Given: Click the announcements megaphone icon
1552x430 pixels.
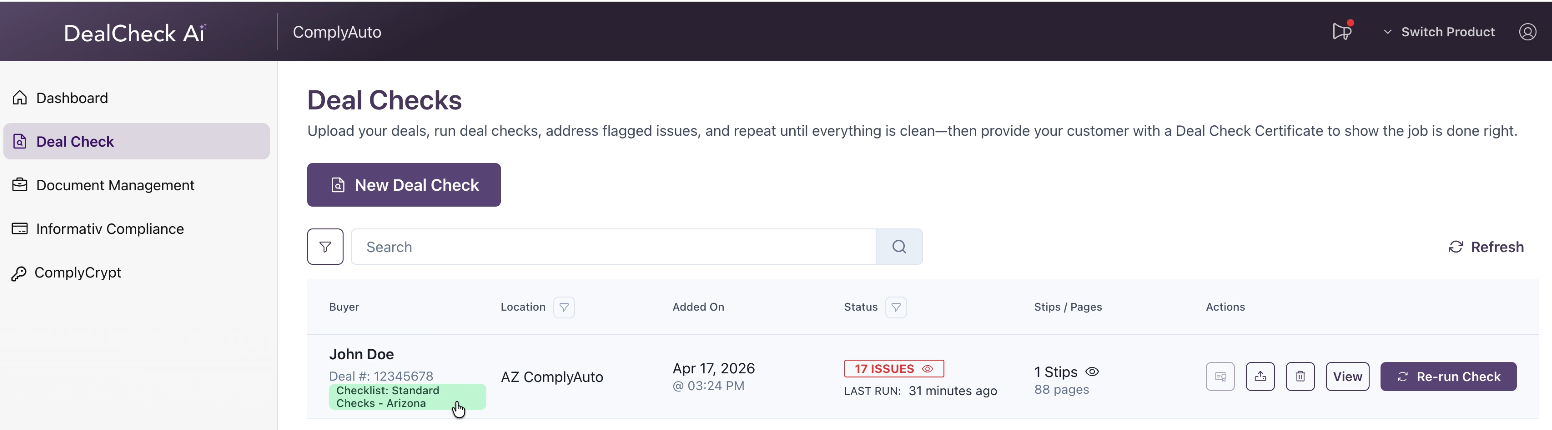Looking at the screenshot, I should [1341, 32].
